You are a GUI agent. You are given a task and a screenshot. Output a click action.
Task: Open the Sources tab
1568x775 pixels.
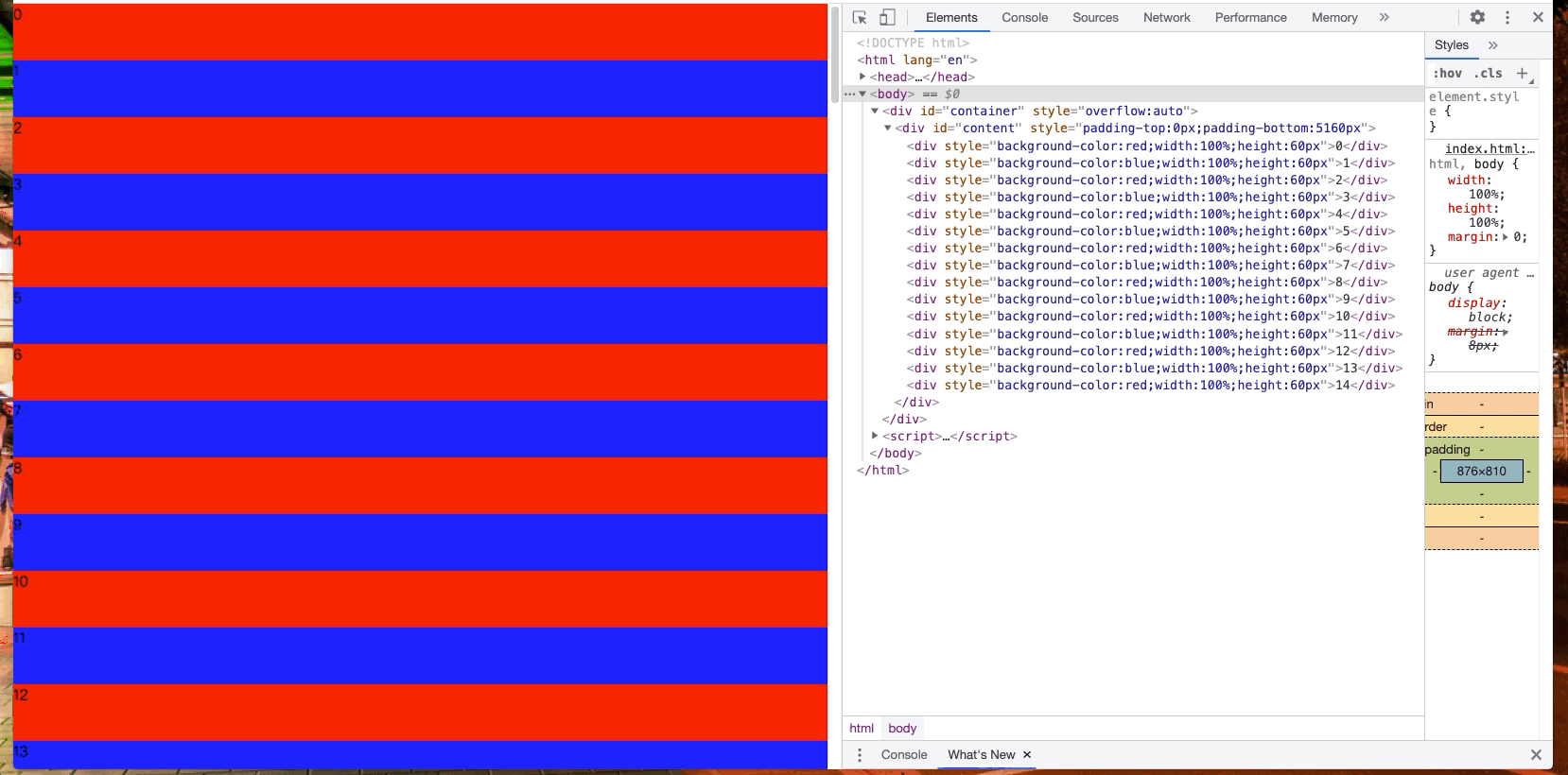pos(1095,17)
